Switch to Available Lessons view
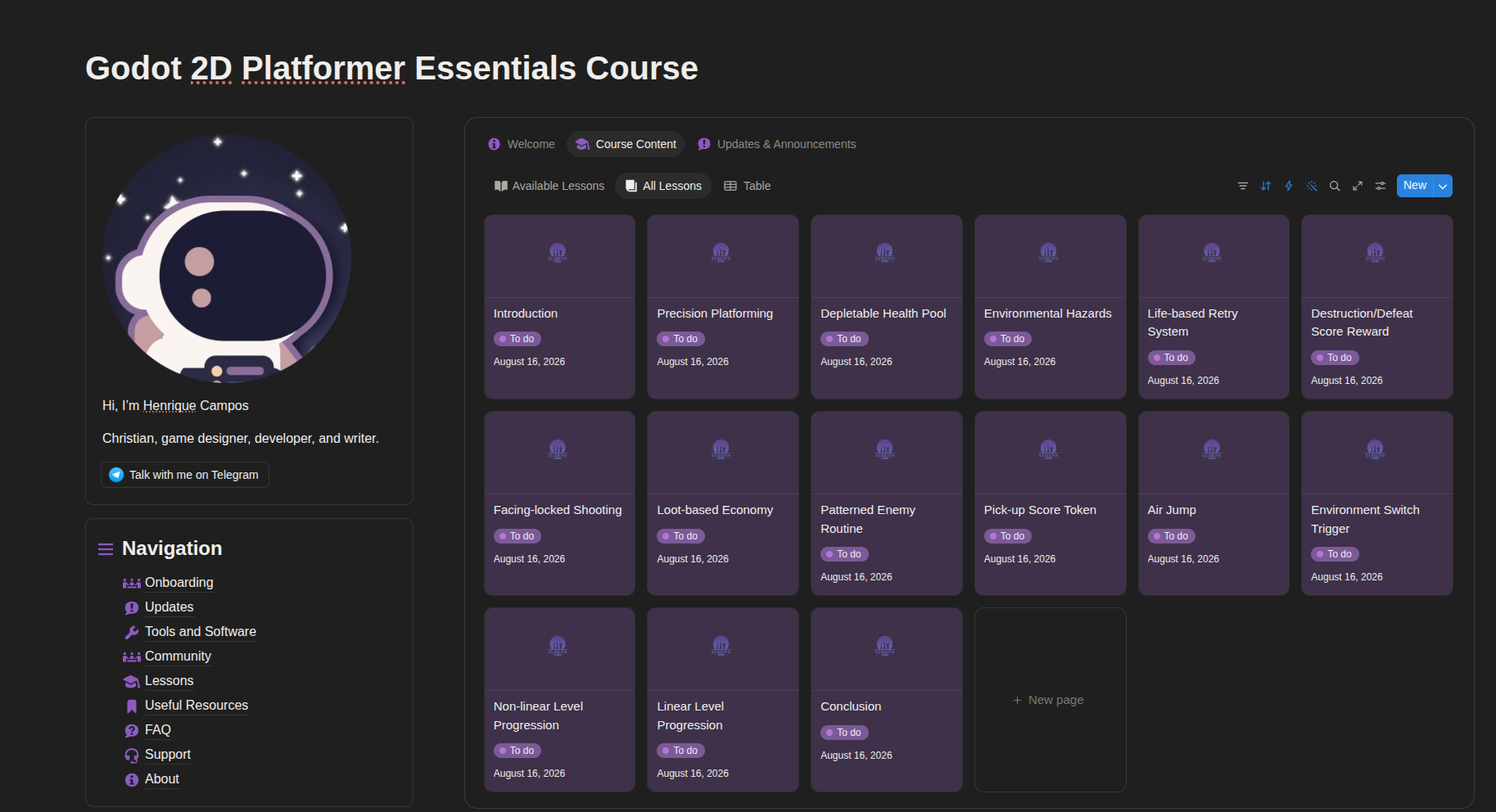 pos(549,186)
